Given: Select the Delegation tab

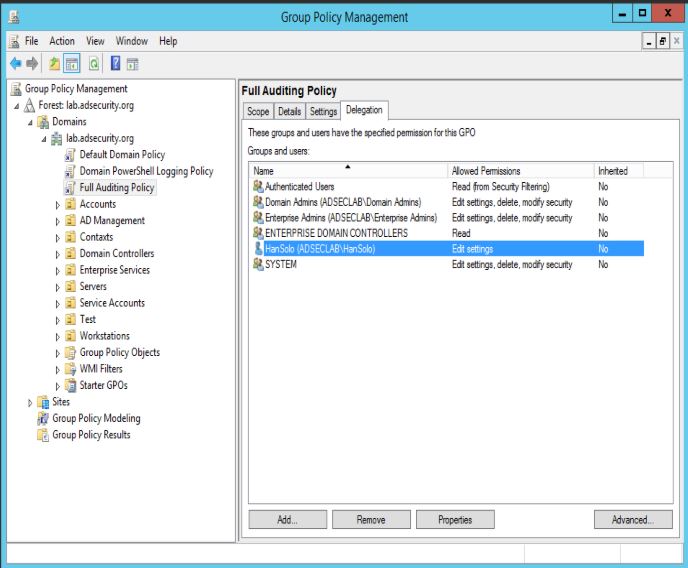Looking at the screenshot, I should tap(364, 110).
